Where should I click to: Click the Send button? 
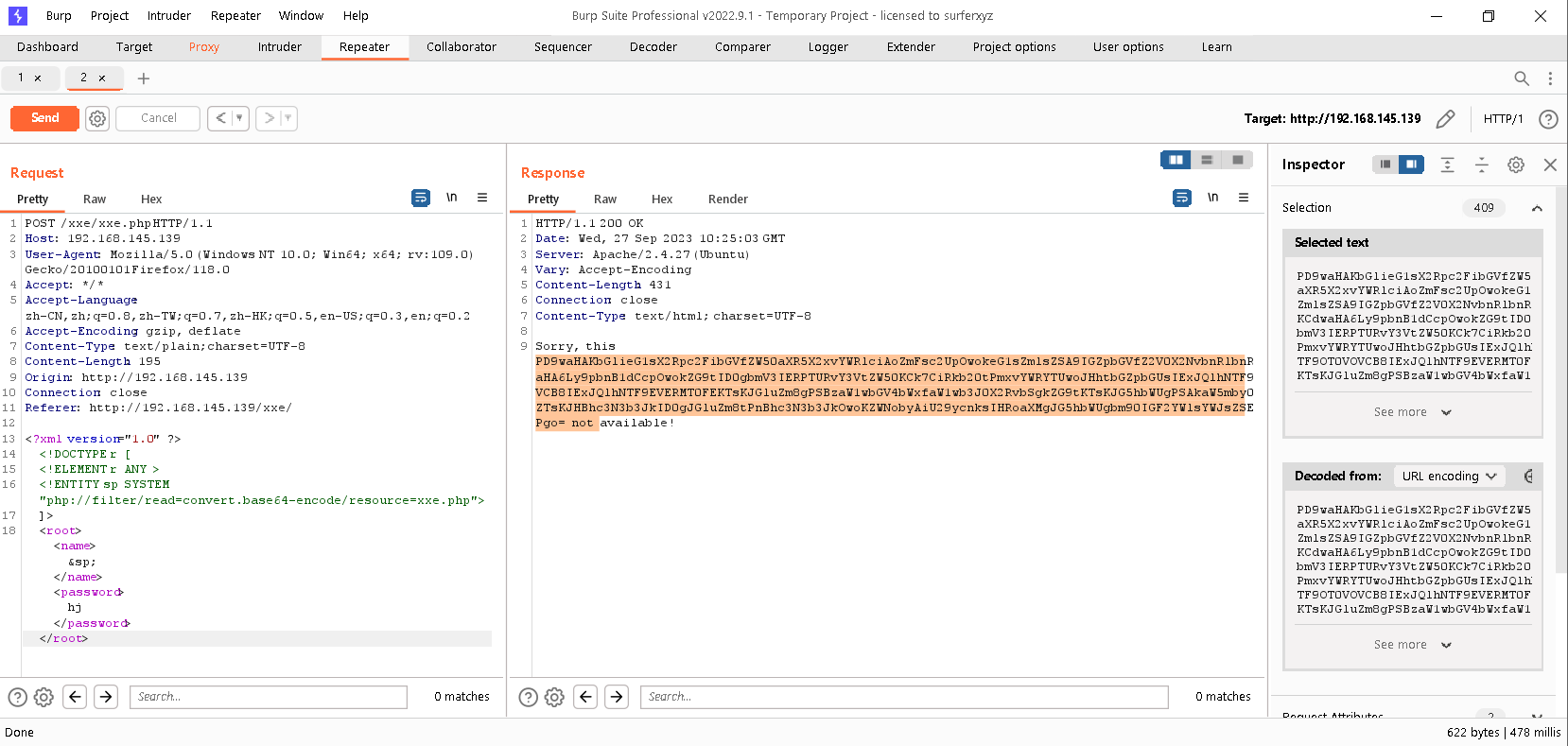coord(45,118)
